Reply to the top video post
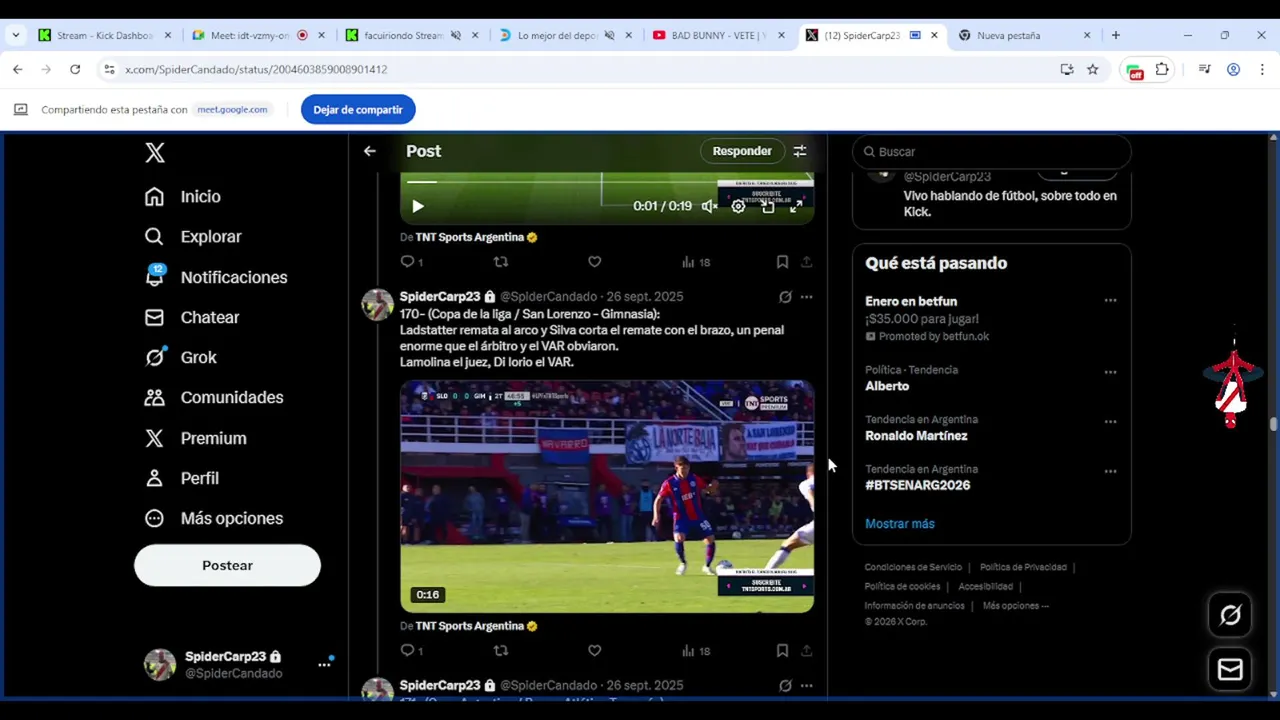1280x720 pixels. [x=408, y=262]
